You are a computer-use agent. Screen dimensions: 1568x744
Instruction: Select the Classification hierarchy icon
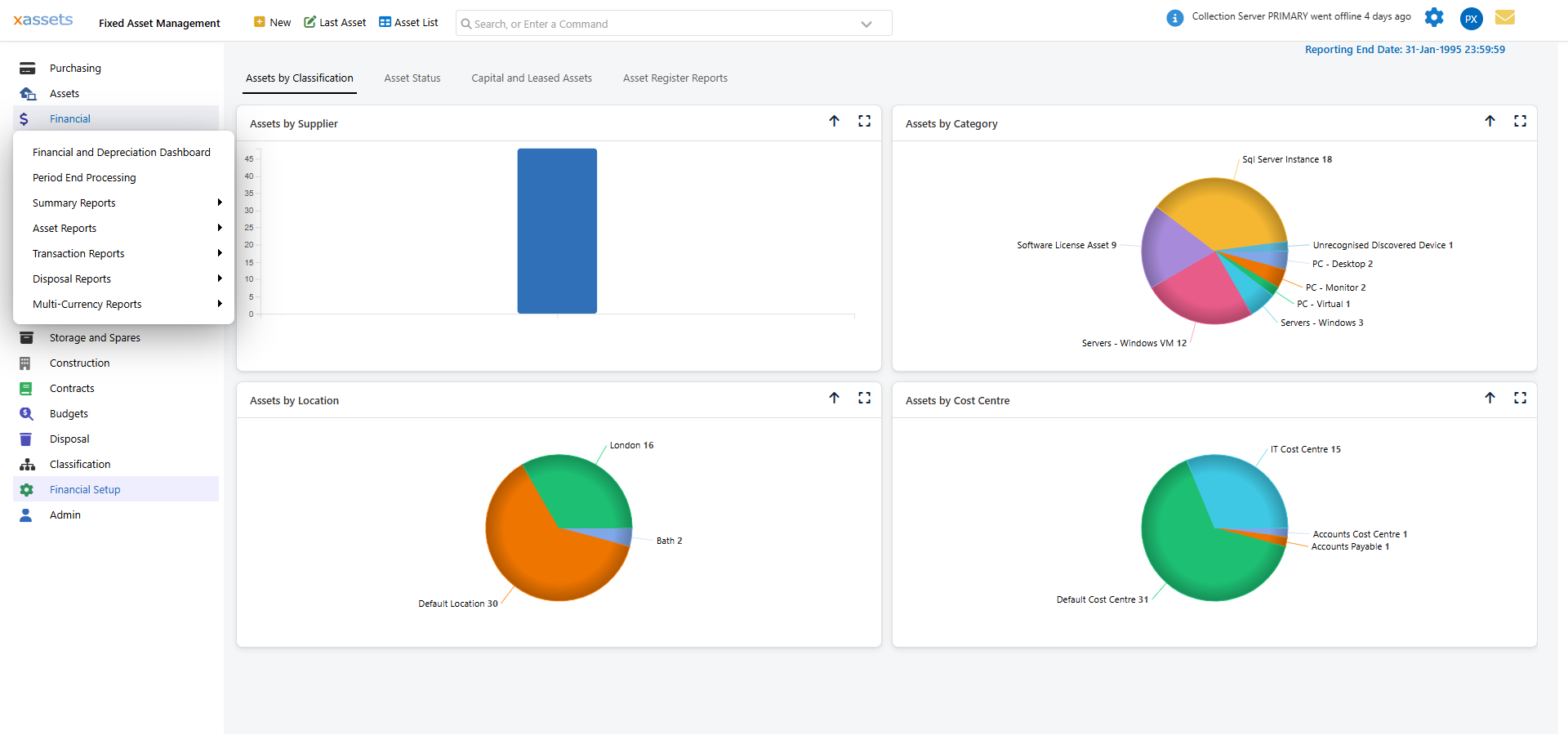pyautogui.click(x=28, y=464)
